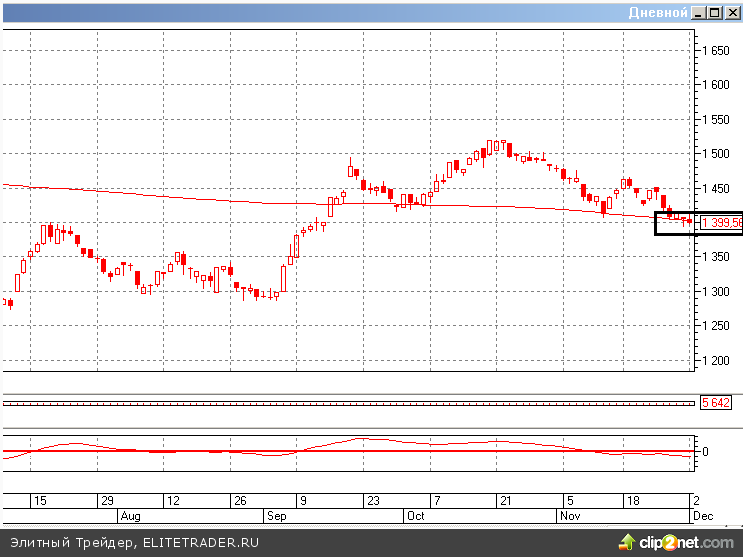Click the indicator value 5.642
This screenshot has width=743, height=557.
point(715,403)
